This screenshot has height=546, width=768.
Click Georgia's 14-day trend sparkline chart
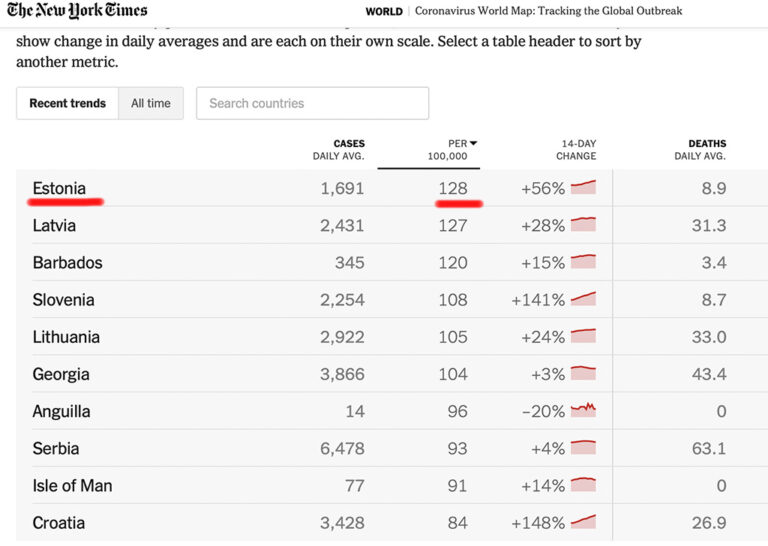pyautogui.click(x=583, y=373)
